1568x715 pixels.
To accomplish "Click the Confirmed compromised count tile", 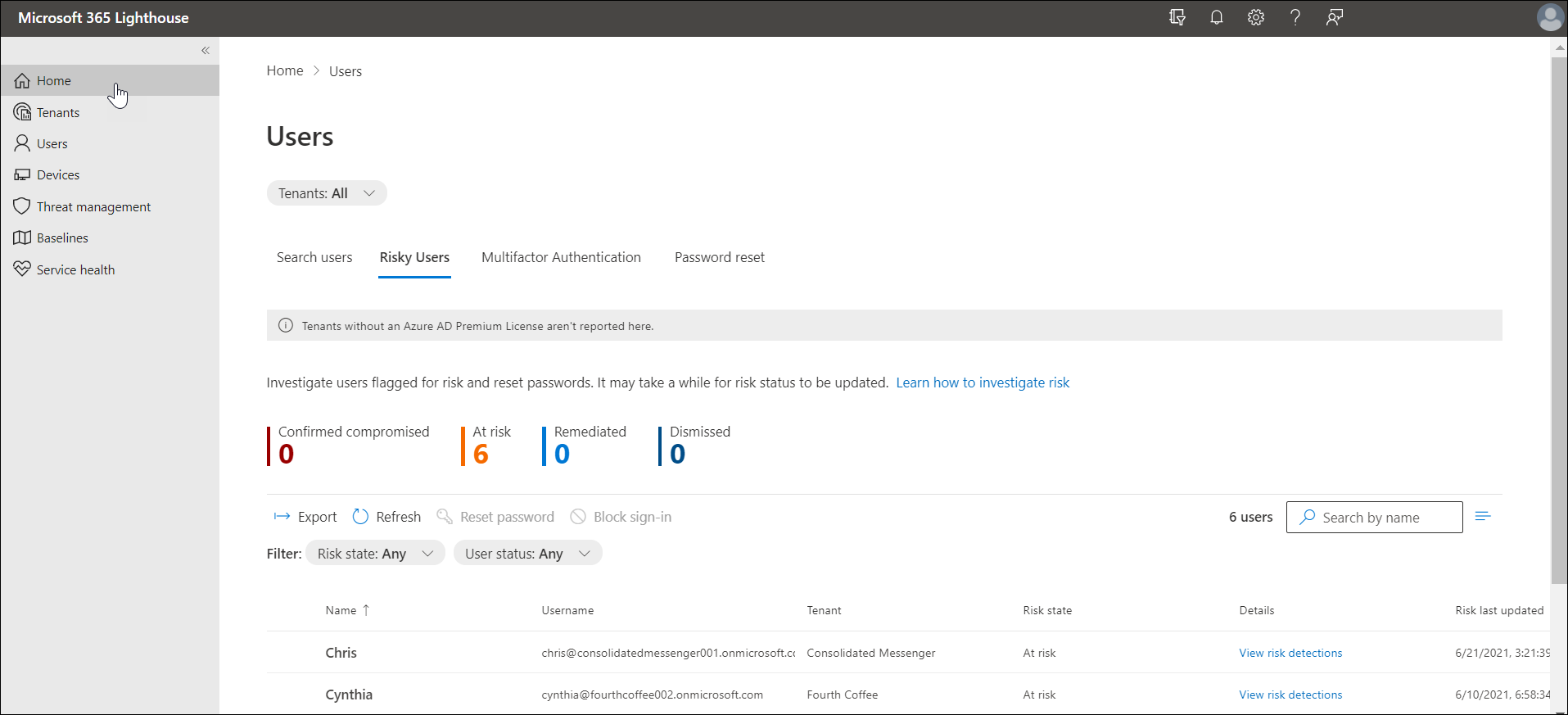I will coord(348,446).
